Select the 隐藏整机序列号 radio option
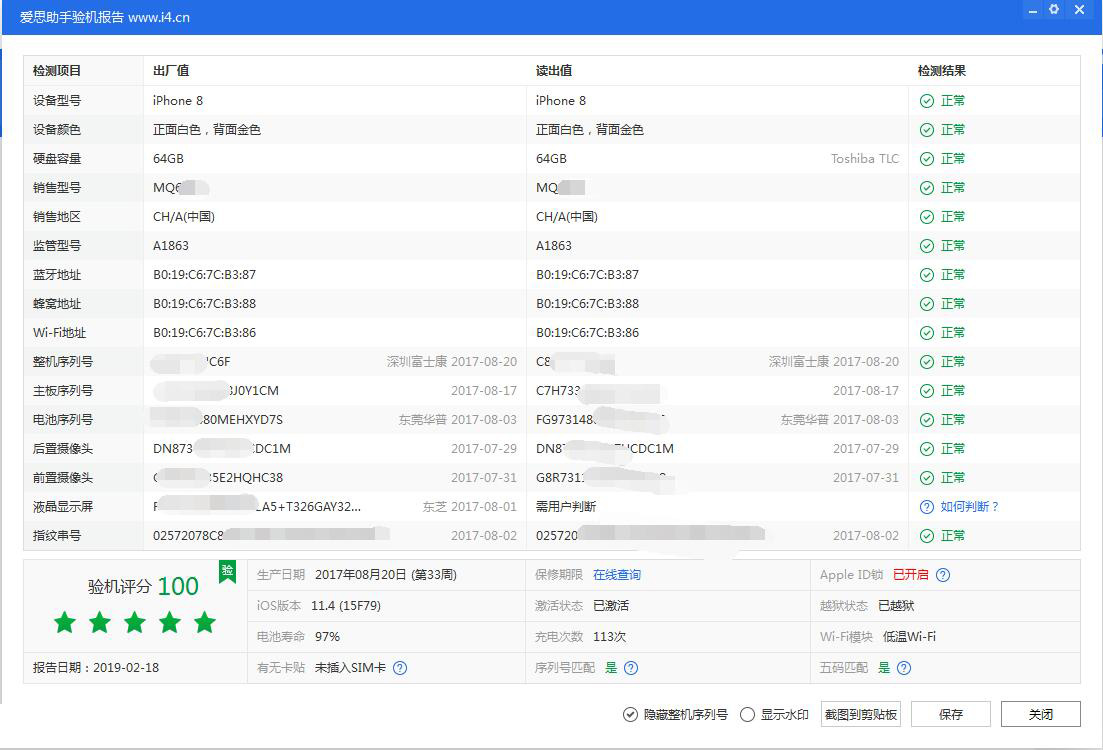This screenshot has height=750, width=1103. pyautogui.click(x=630, y=714)
